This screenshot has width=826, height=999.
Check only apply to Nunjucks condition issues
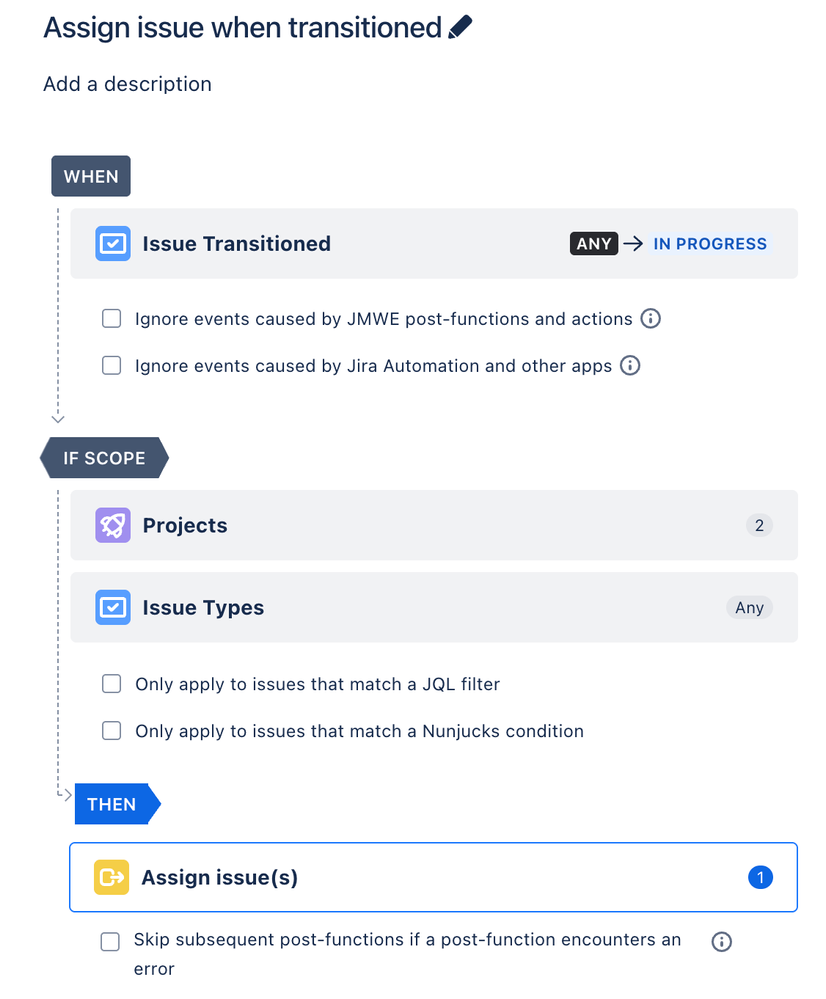pos(112,730)
